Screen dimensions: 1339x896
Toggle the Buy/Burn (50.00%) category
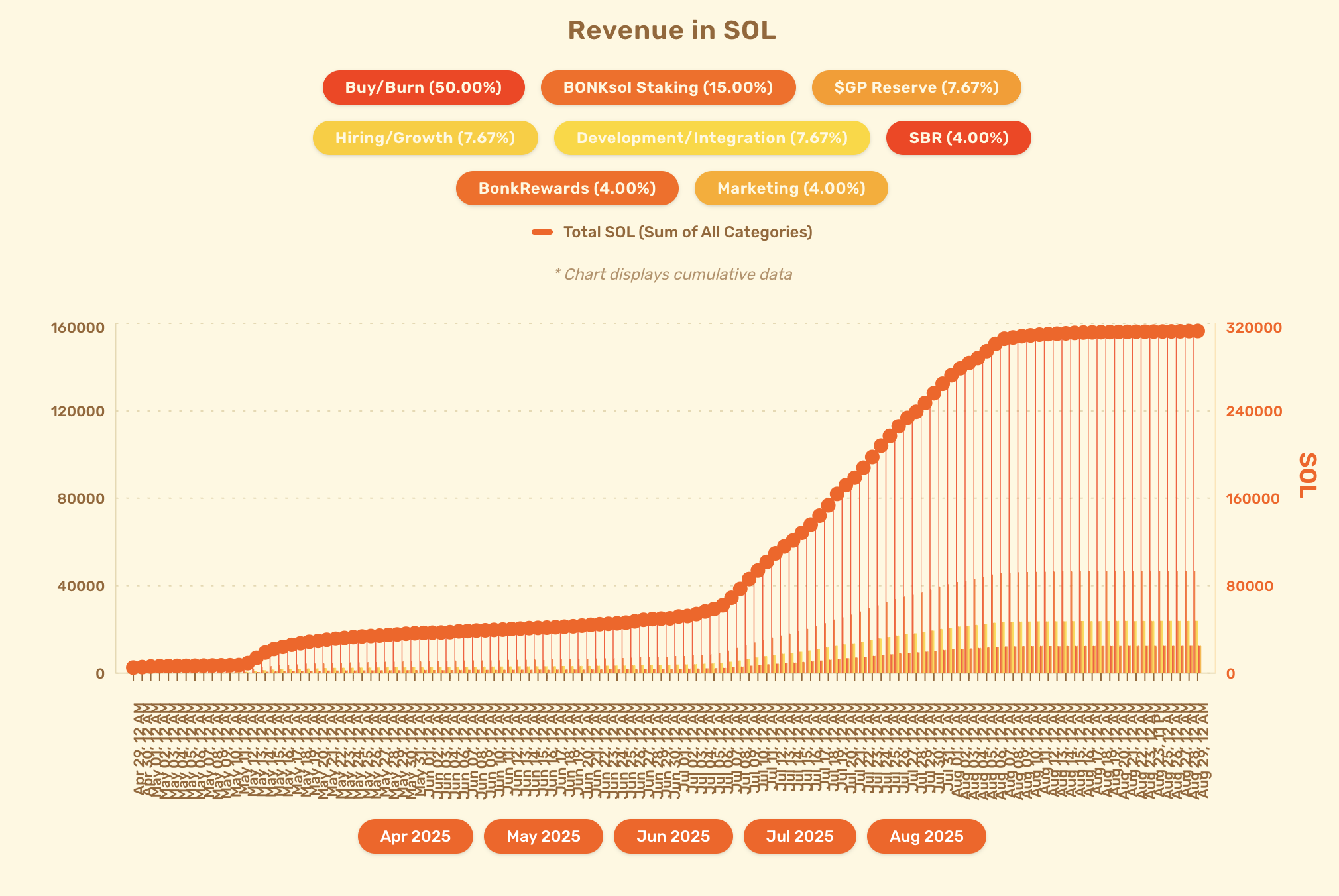click(424, 87)
